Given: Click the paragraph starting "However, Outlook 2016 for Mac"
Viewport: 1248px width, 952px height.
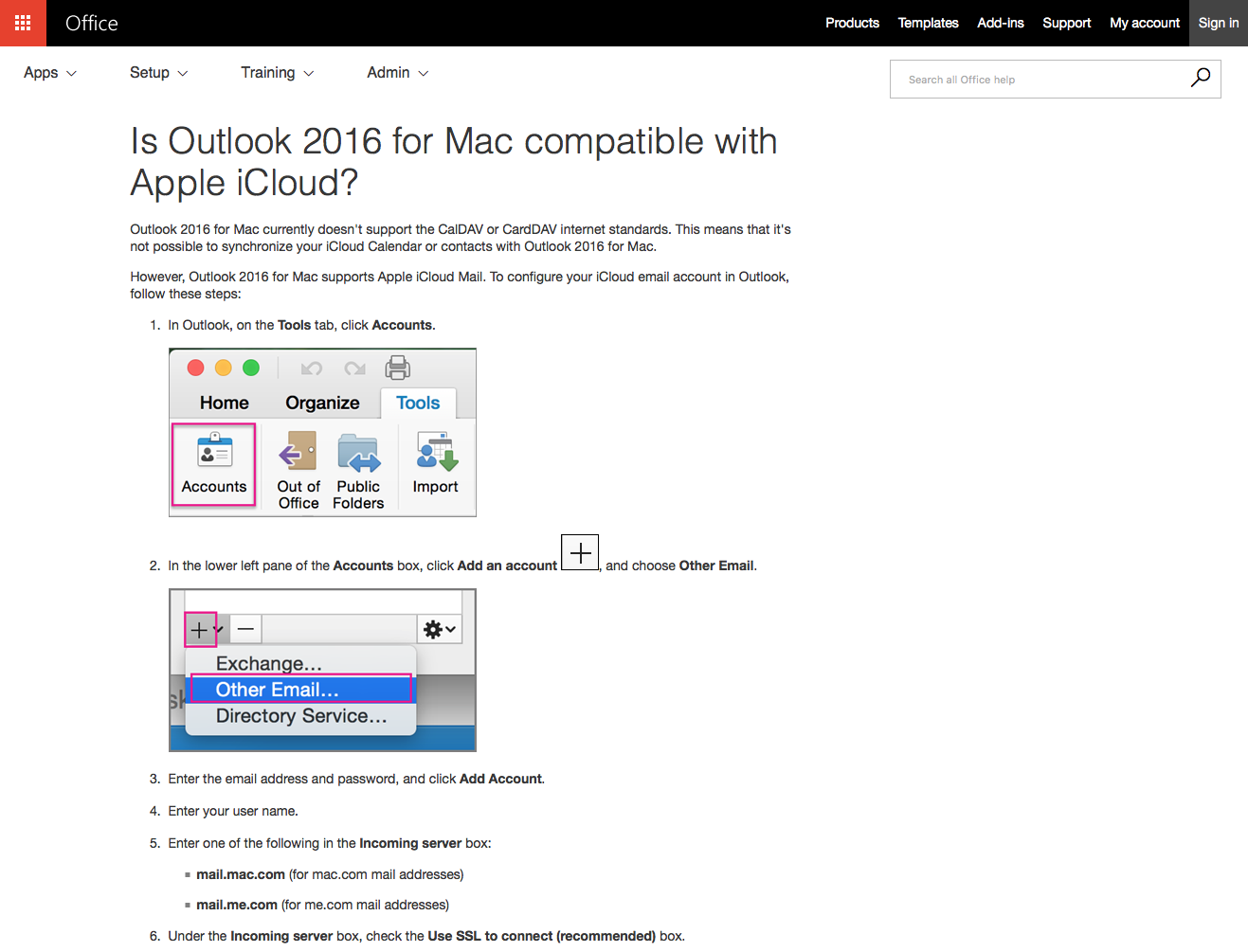Looking at the screenshot, I should [460, 285].
